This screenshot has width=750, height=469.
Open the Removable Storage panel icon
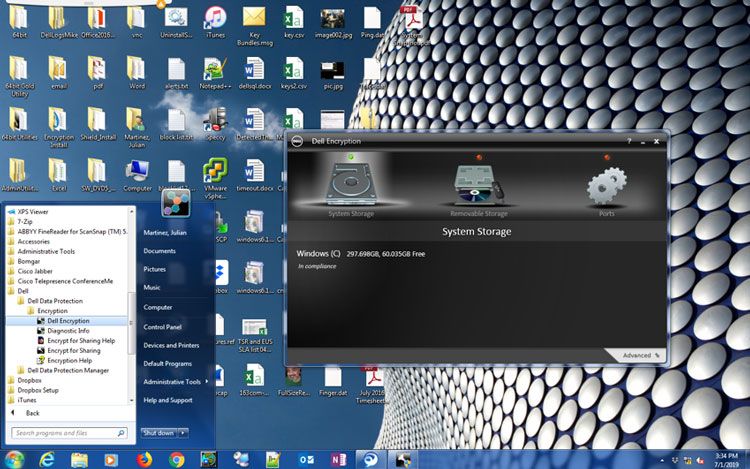[479, 185]
